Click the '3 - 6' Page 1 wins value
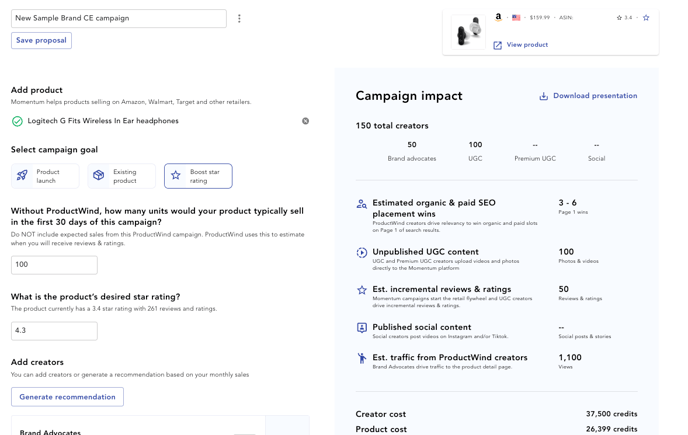This screenshot has height=435, width=688. point(567,203)
